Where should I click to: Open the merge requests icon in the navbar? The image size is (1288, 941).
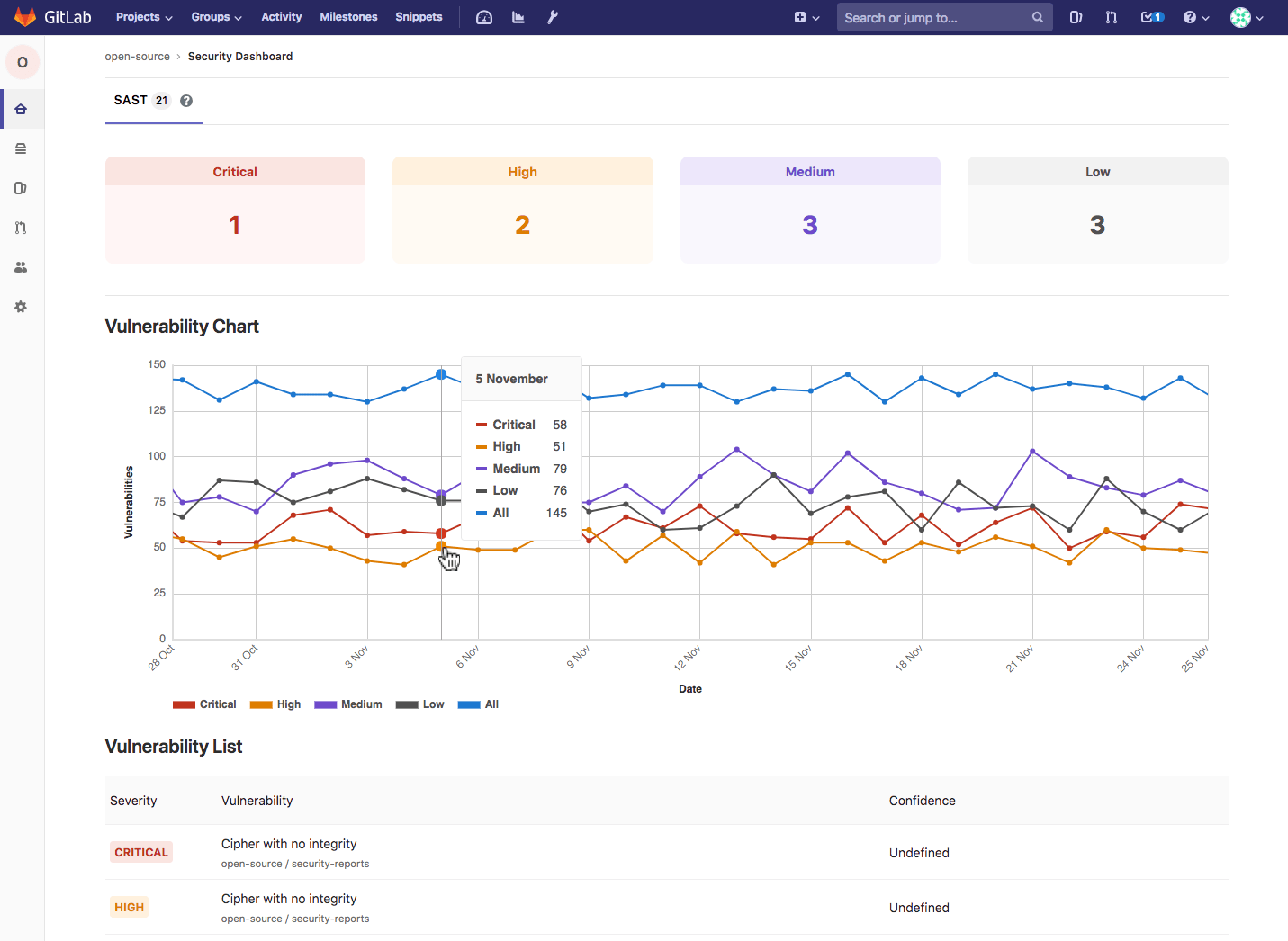[1111, 17]
